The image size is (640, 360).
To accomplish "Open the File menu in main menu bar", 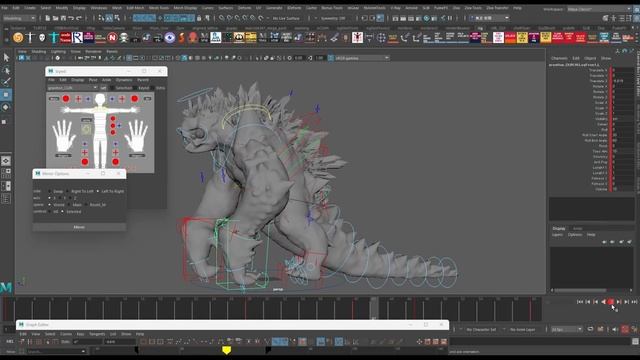I will point(4,8).
